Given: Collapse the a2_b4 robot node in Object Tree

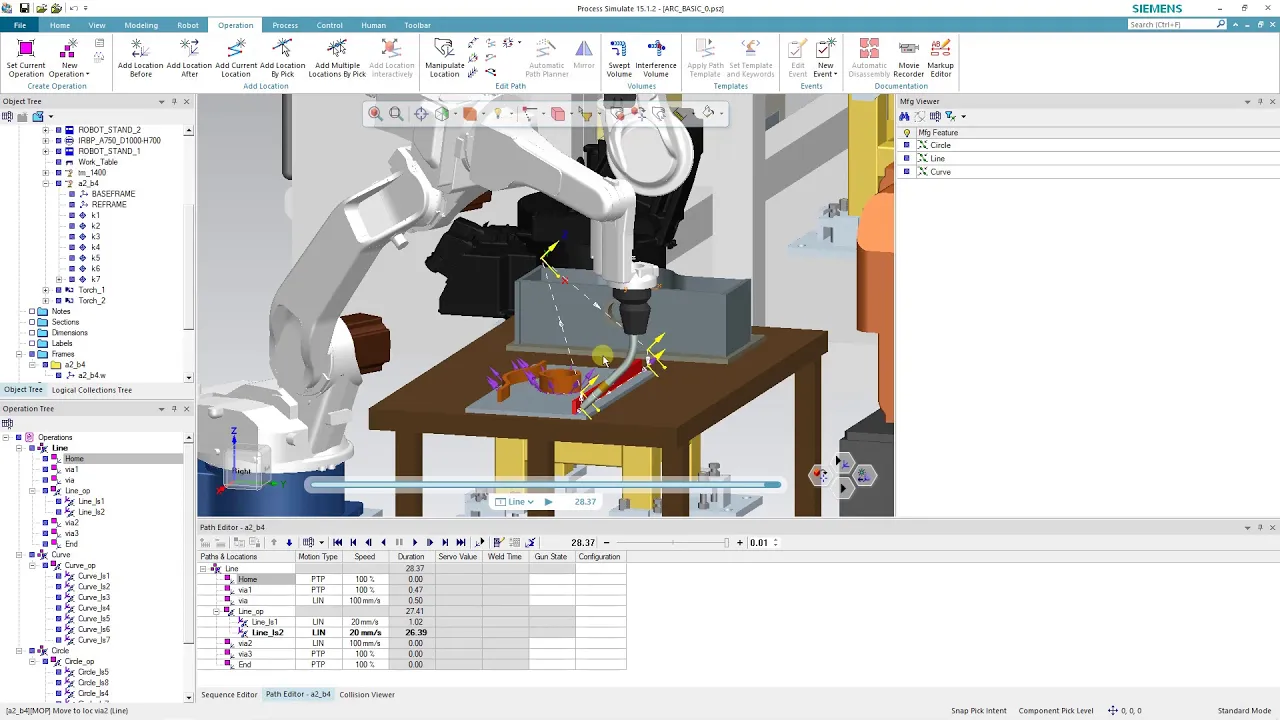Looking at the screenshot, I should point(45,184).
